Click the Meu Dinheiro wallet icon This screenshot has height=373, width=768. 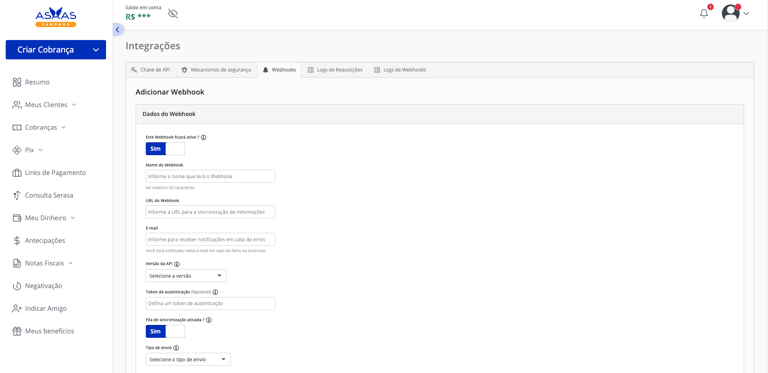(x=17, y=218)
